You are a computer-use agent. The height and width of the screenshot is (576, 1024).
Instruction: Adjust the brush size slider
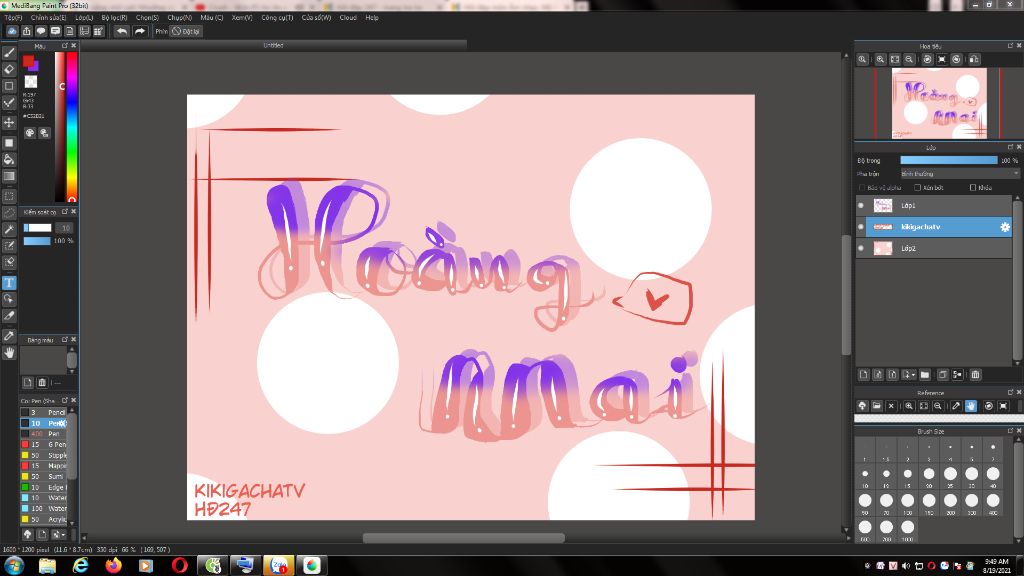pos(37,228)
